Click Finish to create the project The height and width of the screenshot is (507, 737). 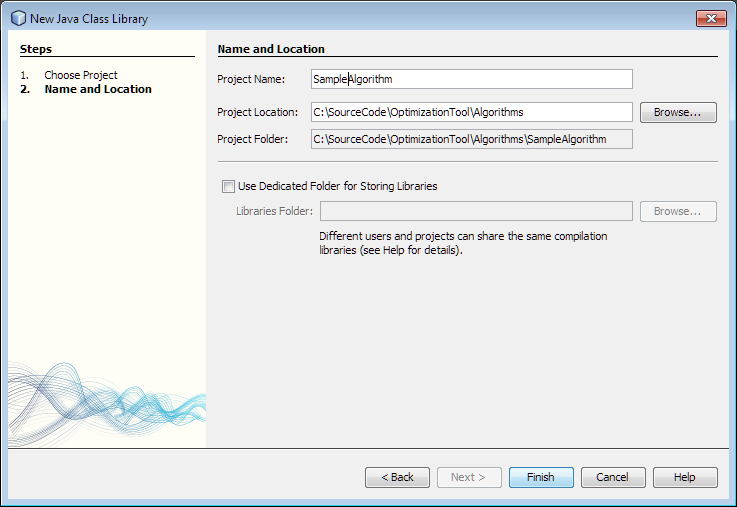coord(541,477)
